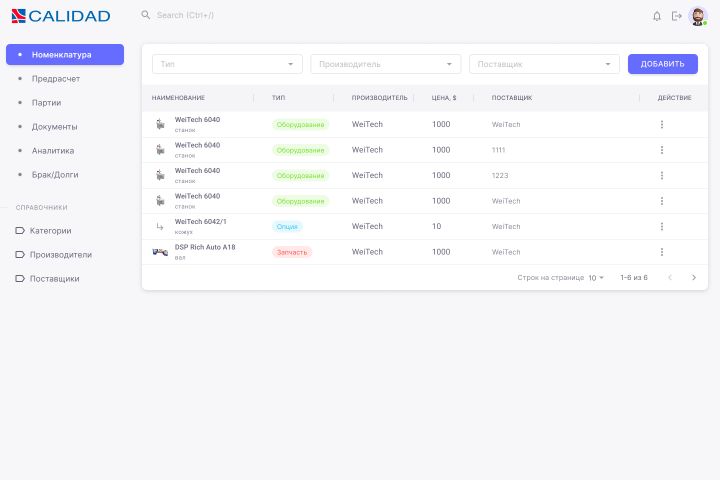Click supplier value 1111

click(x=498, y=150)
